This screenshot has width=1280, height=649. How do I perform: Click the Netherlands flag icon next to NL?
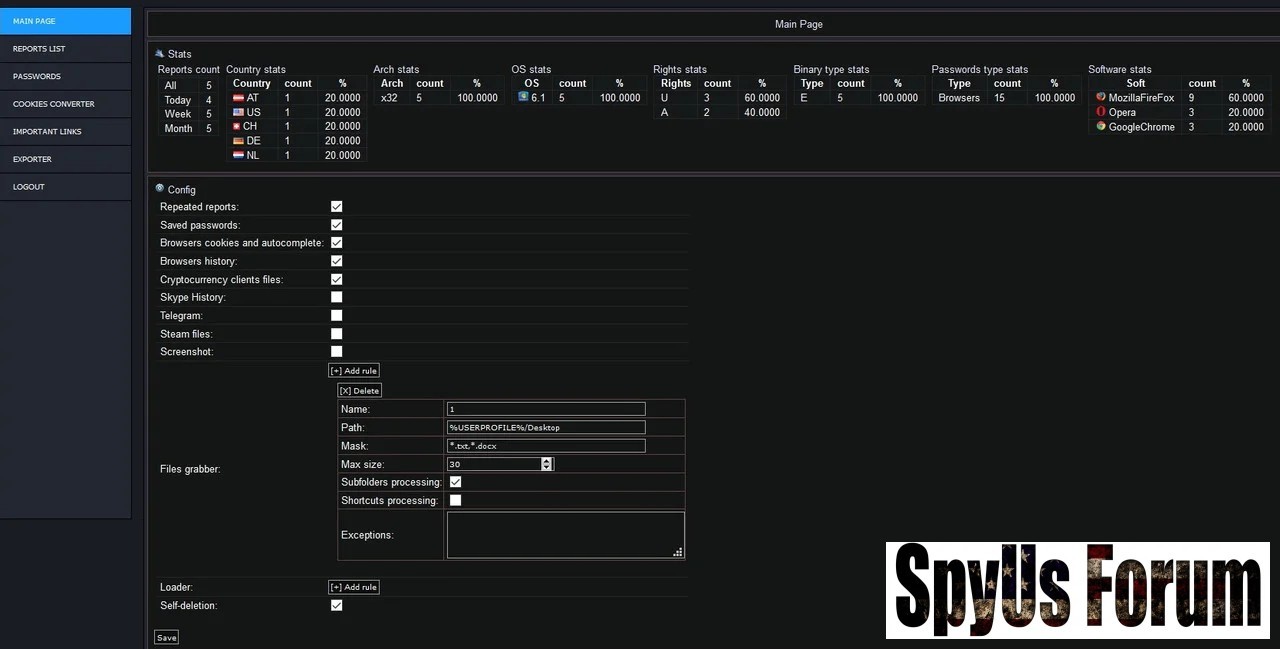pos(238,156)
